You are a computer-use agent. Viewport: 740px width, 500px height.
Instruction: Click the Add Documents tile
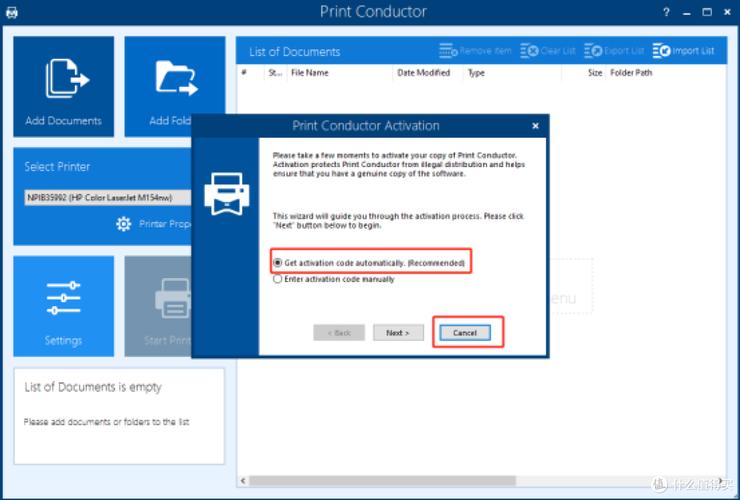pos(63,86)
